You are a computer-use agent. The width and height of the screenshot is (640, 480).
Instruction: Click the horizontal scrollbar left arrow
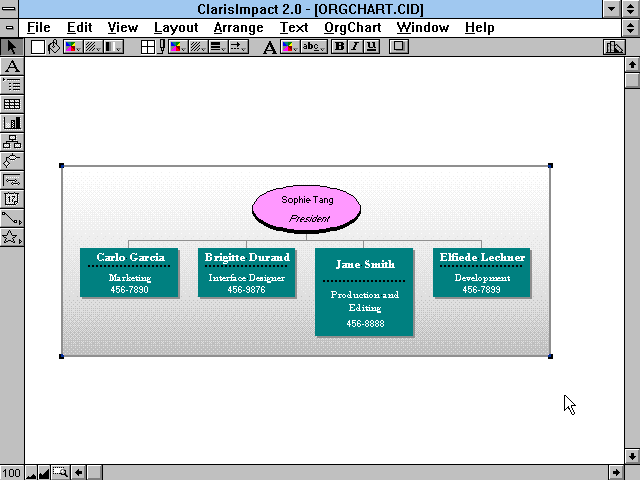(x=78, y=473)
